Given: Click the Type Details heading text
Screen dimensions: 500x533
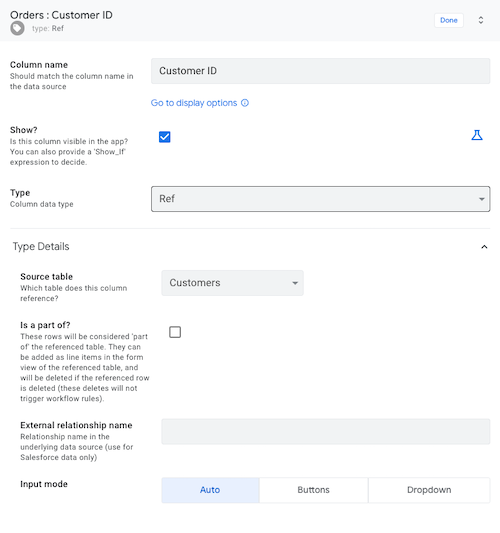Looking at the screenshot, I should tap(41, 246).
